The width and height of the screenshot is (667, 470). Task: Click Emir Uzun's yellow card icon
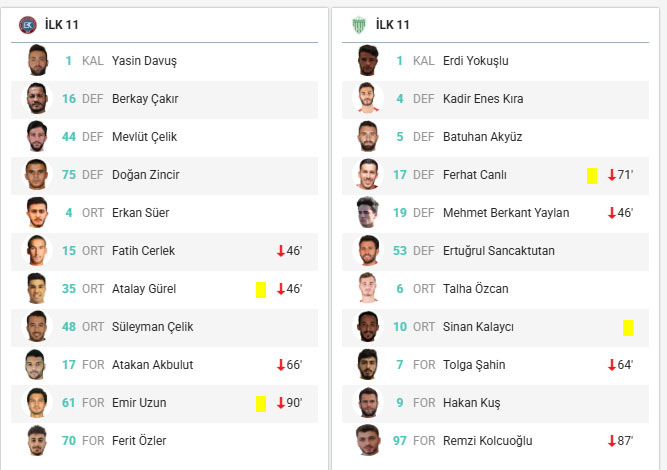coord(261,403)
